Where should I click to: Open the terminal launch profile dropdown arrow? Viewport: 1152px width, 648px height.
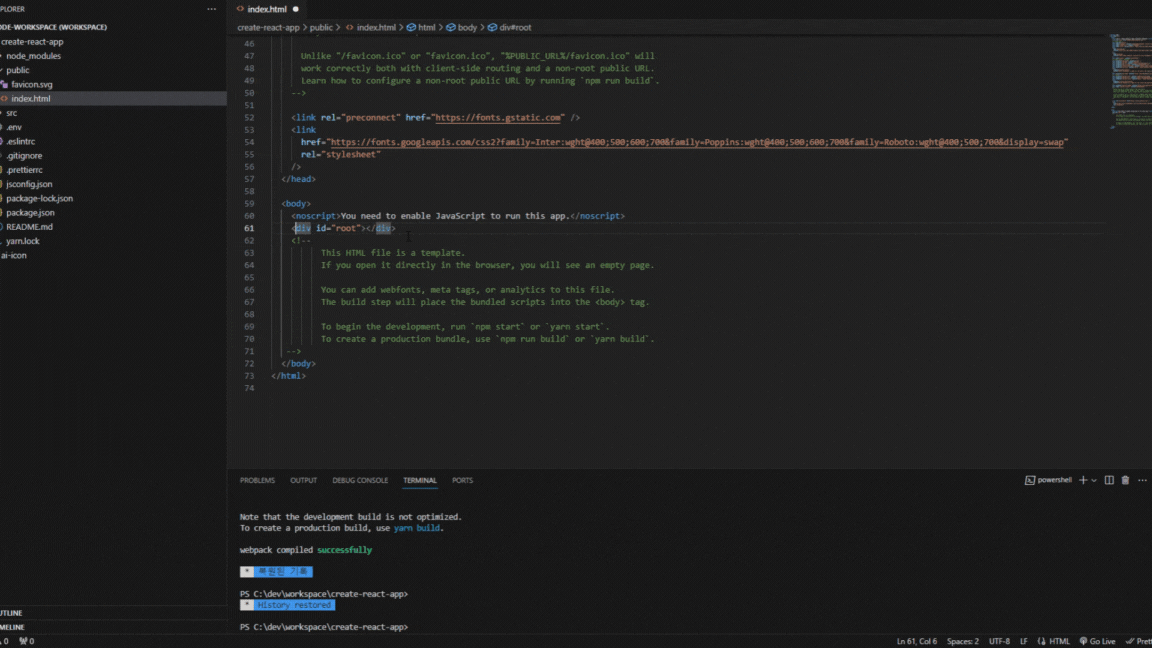click(1094, 480)
